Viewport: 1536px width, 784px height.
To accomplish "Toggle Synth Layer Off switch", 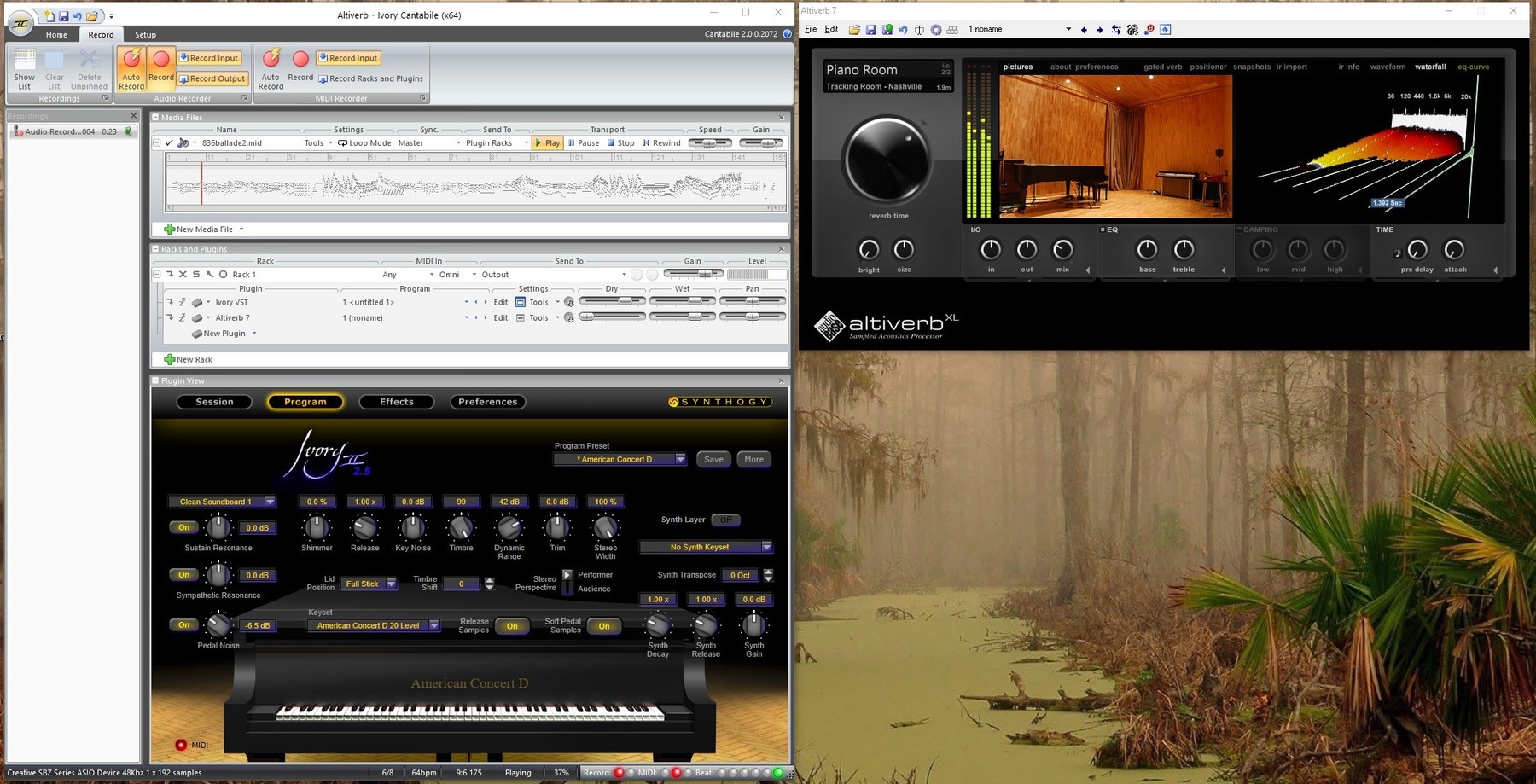I will click(x=725, y=520).
